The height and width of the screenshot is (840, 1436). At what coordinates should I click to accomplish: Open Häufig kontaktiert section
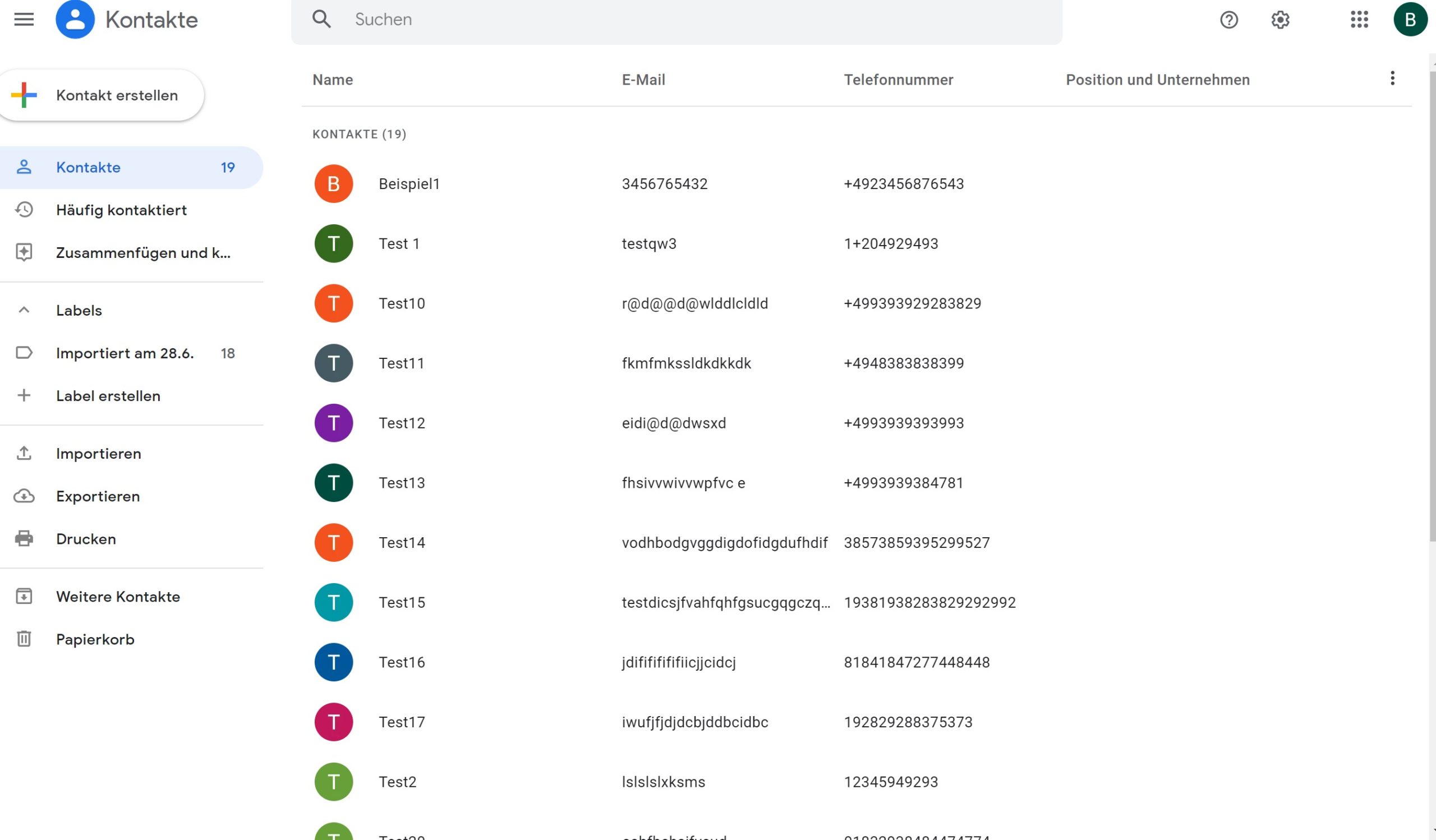coord(121,210)
